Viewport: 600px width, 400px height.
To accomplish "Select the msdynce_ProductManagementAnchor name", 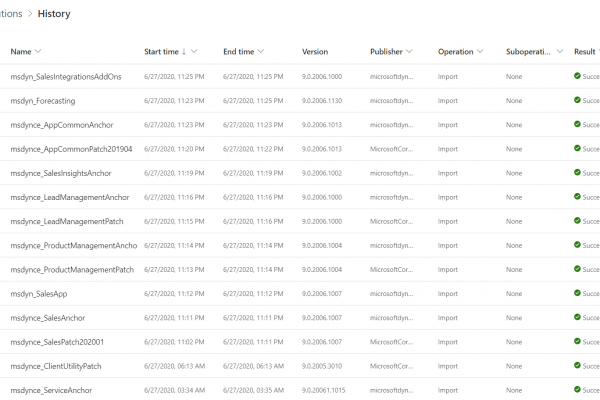I will point(74,246).
